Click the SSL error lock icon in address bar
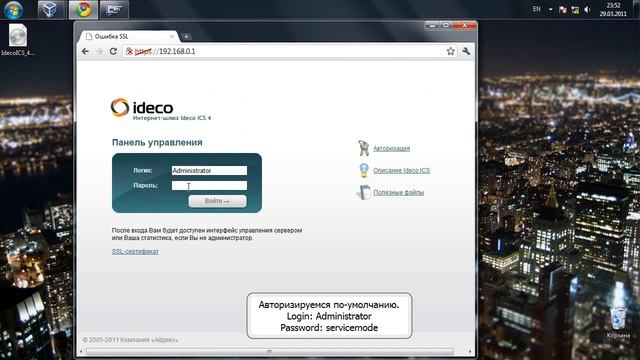The height and width of the screenshot is (360, 640). [129, 51]
